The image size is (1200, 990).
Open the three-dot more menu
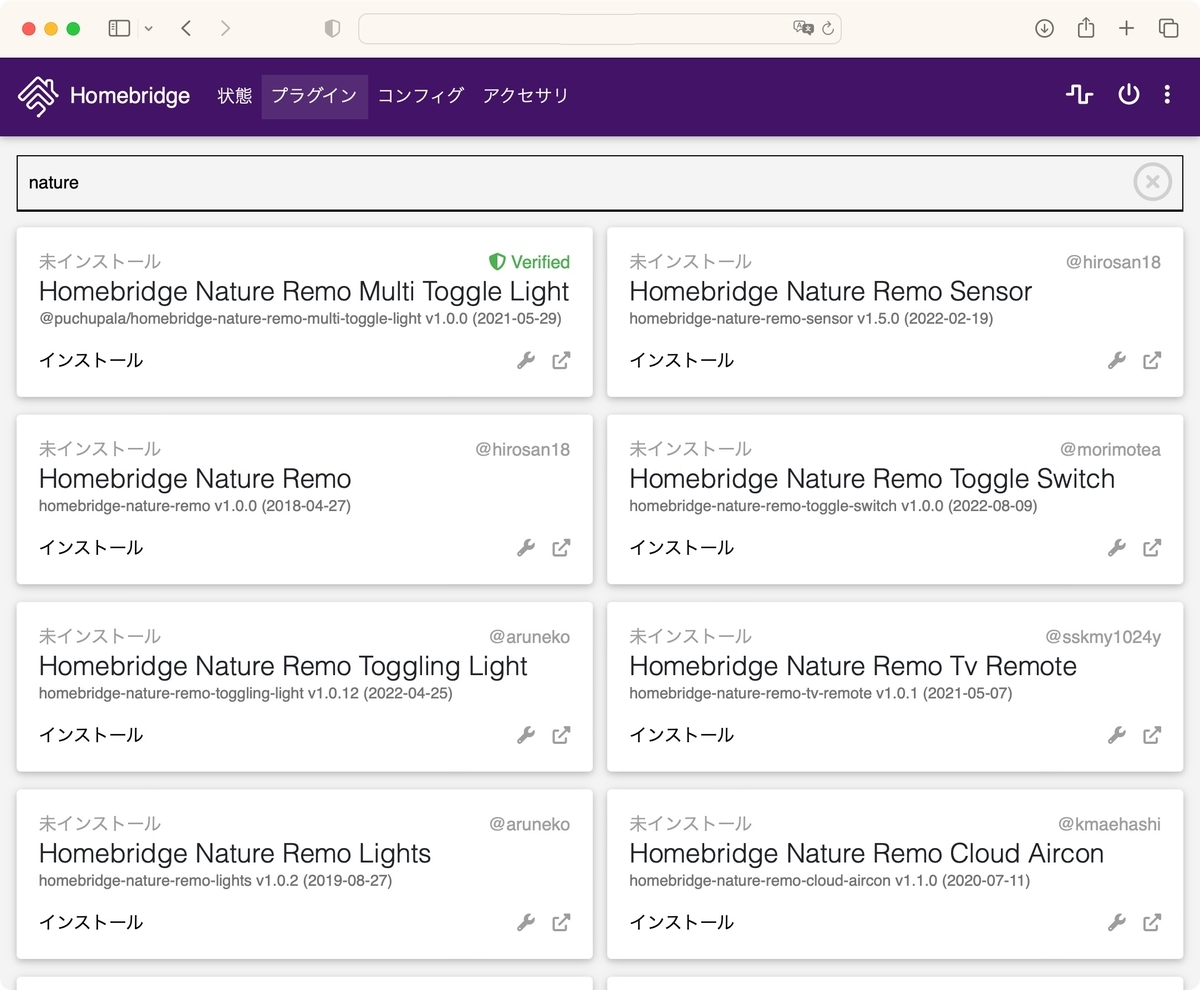pos(1167,95)
